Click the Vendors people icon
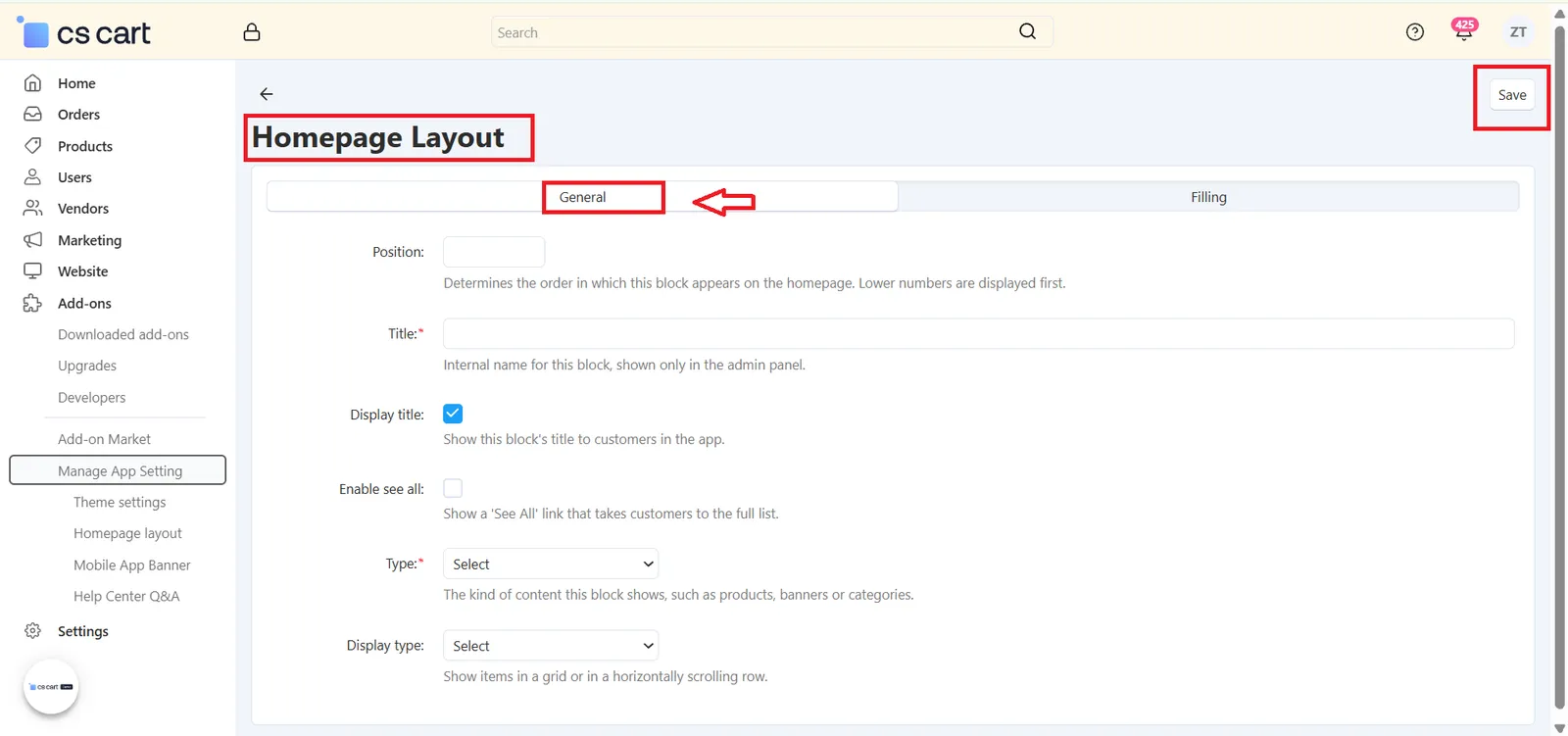The image size is (1568, 736). [x=32, y=209]
